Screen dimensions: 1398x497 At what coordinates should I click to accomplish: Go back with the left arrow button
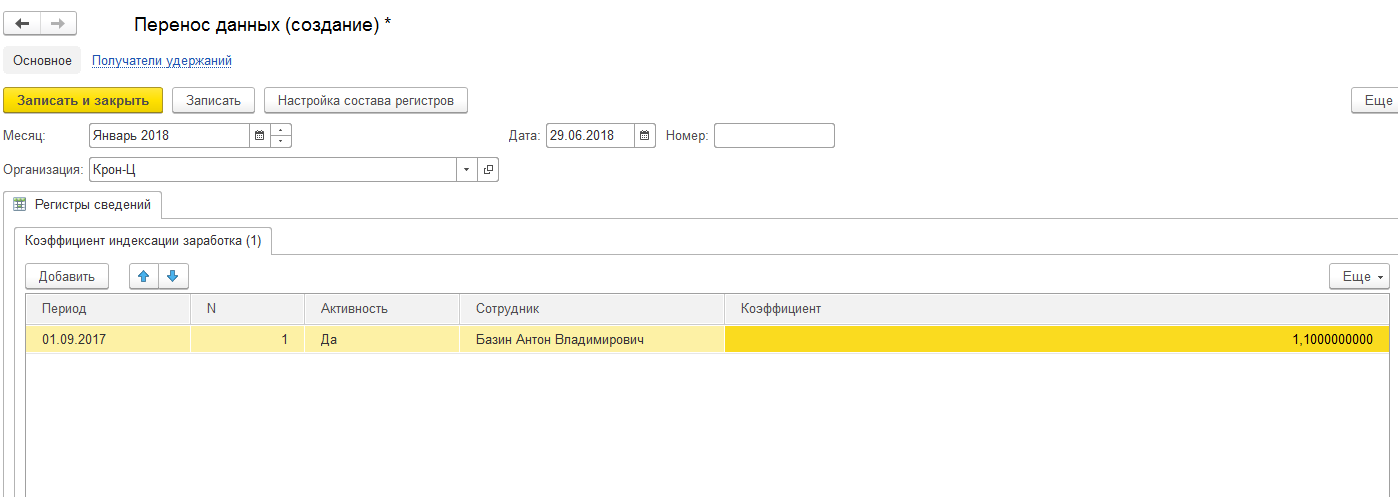click(x=22, y=23)
